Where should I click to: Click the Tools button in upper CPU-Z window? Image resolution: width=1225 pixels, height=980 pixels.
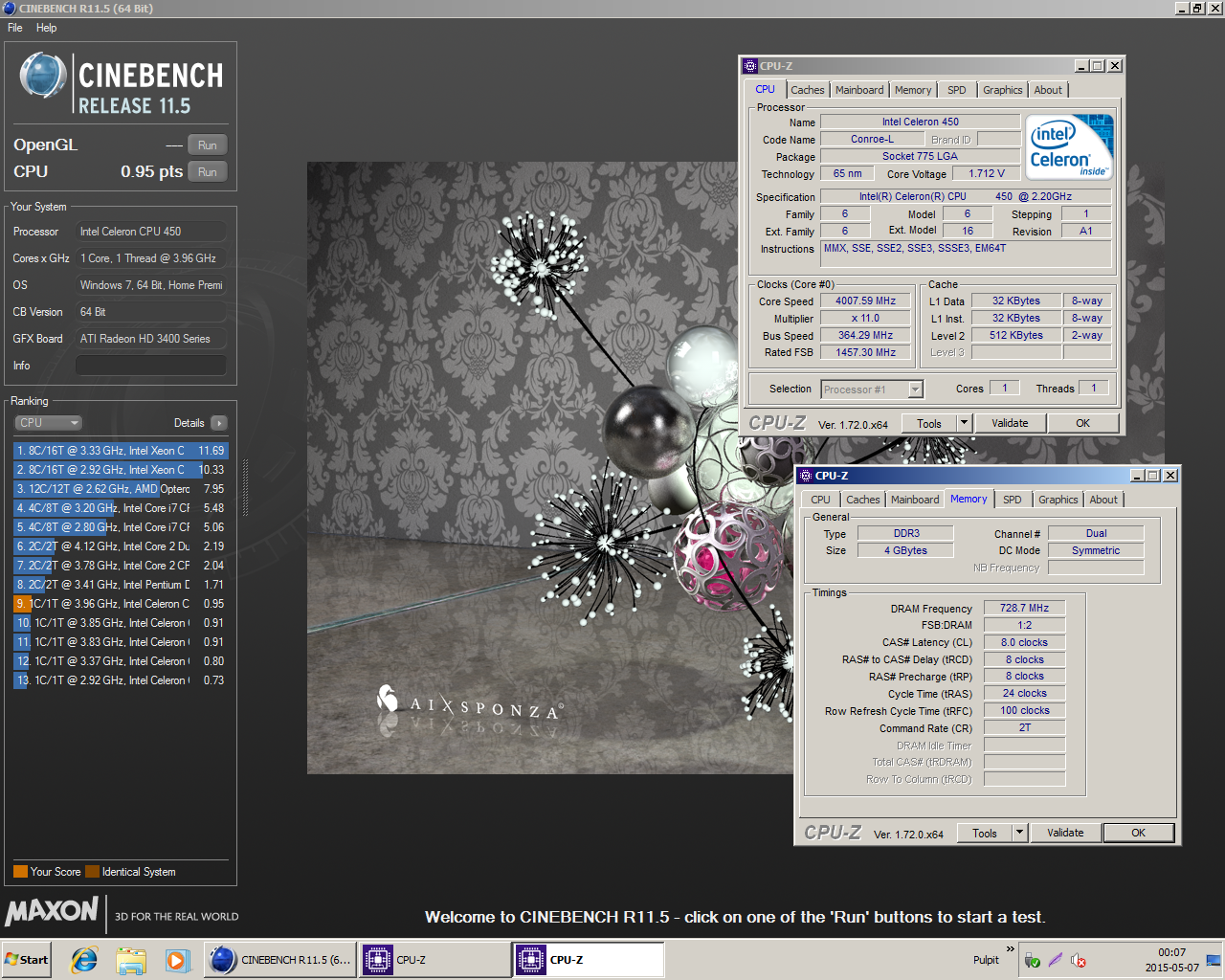[928, 423]
